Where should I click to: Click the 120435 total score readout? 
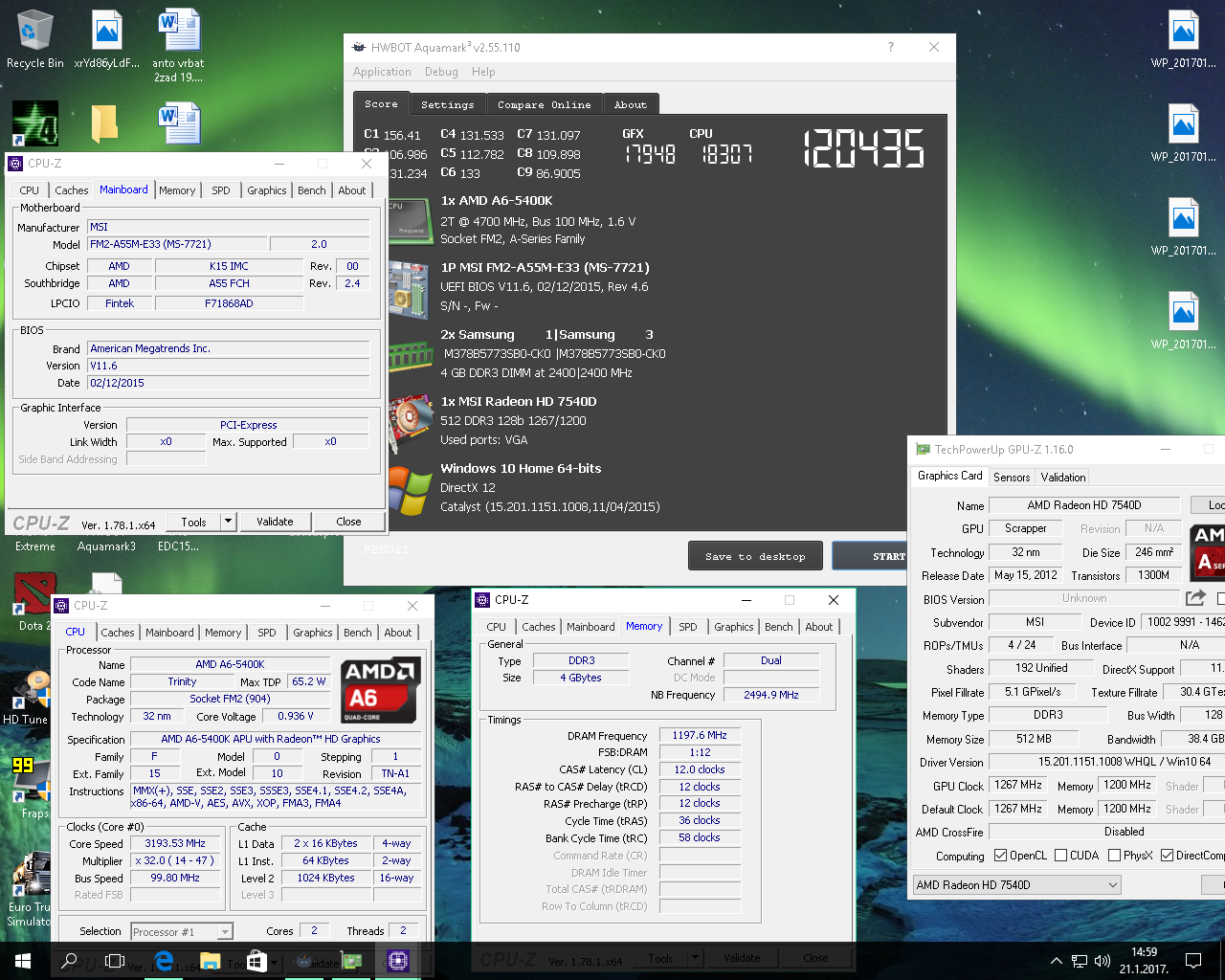coord(864,149)
